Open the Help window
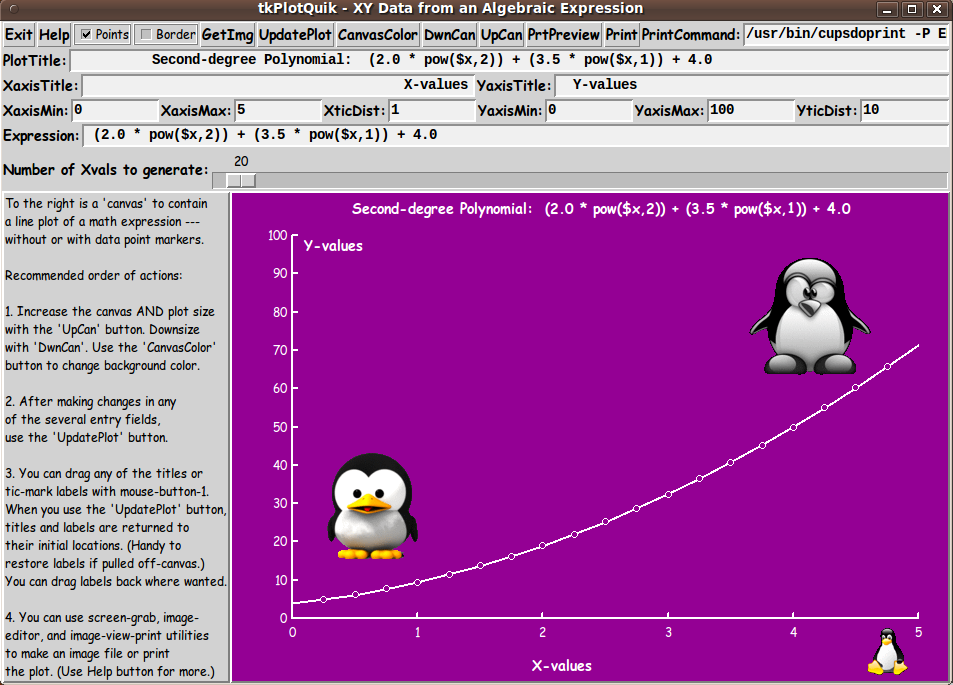This screenshot has width=953, height=685. point(54,35)
